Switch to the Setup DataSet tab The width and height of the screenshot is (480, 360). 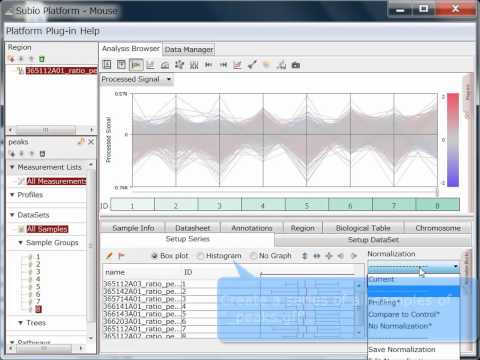[x=373, y=240]
